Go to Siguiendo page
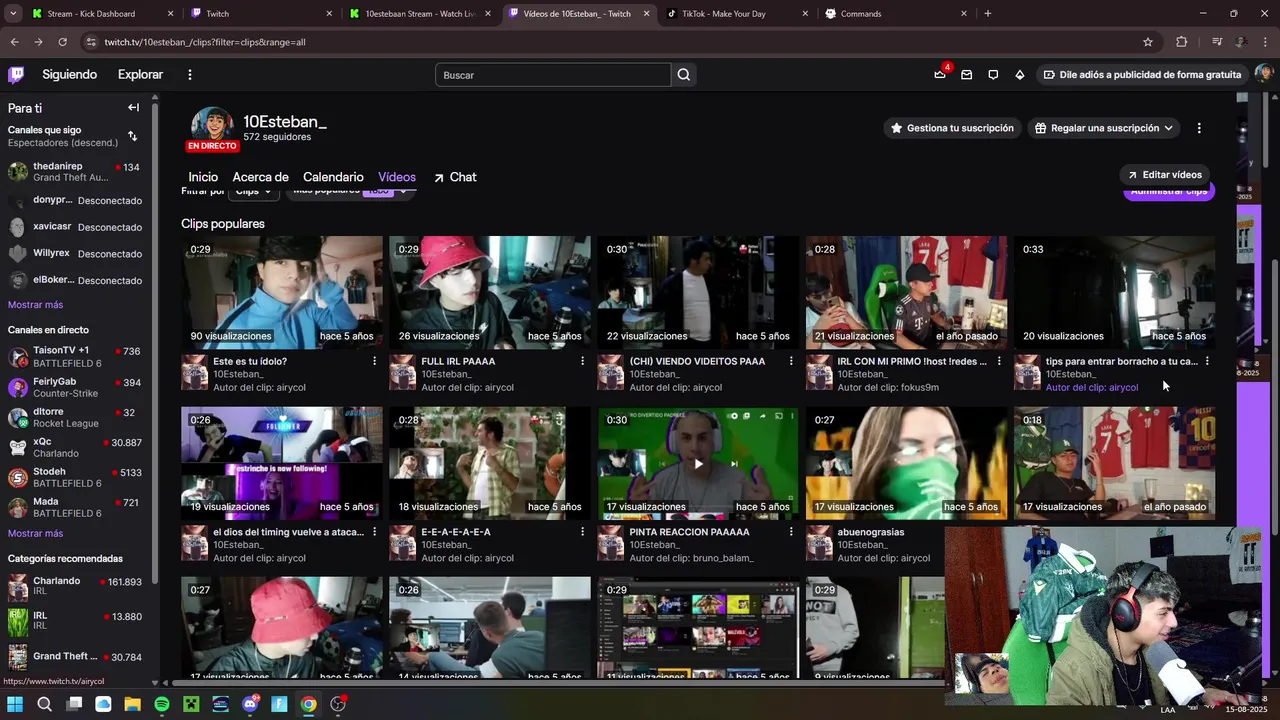 (69, 75)
